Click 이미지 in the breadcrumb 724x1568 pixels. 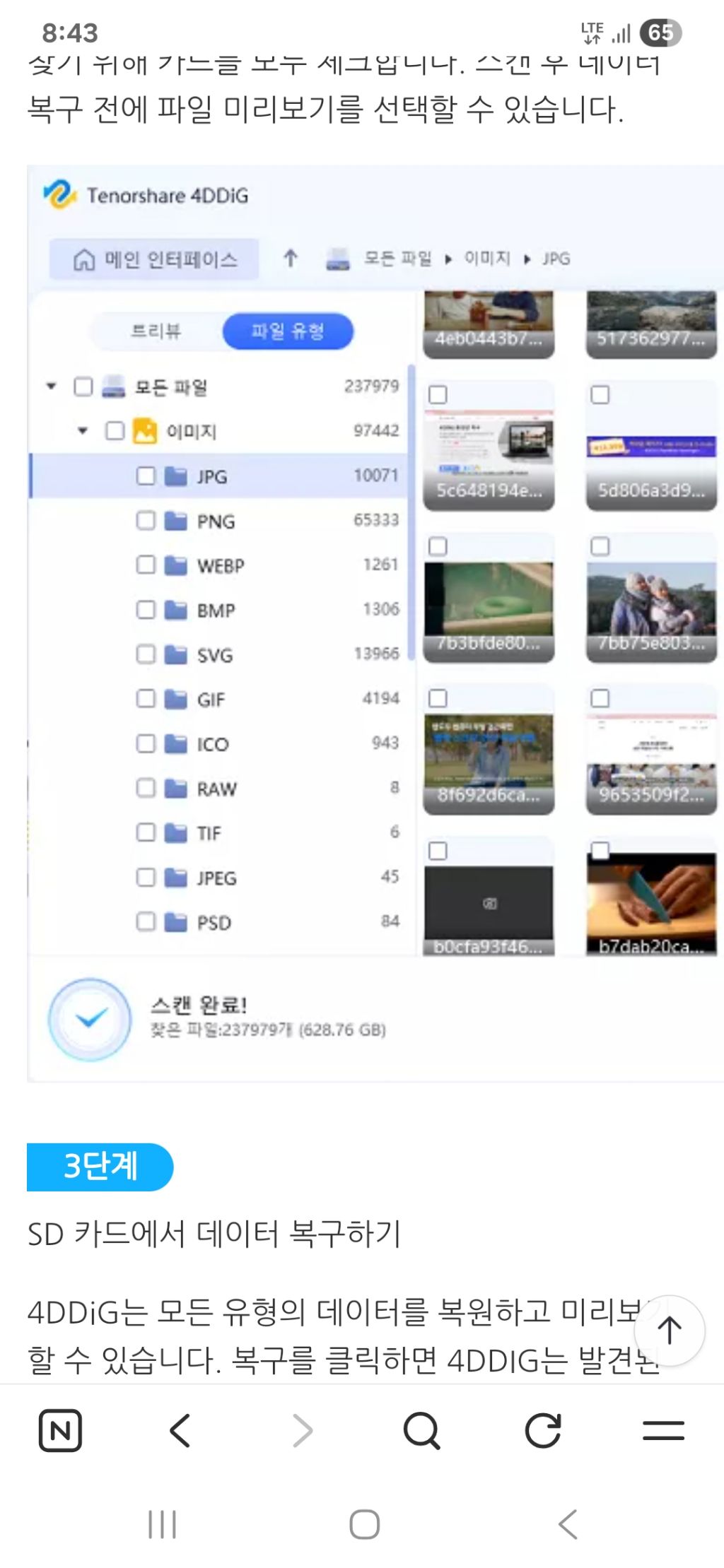[487, 259]
